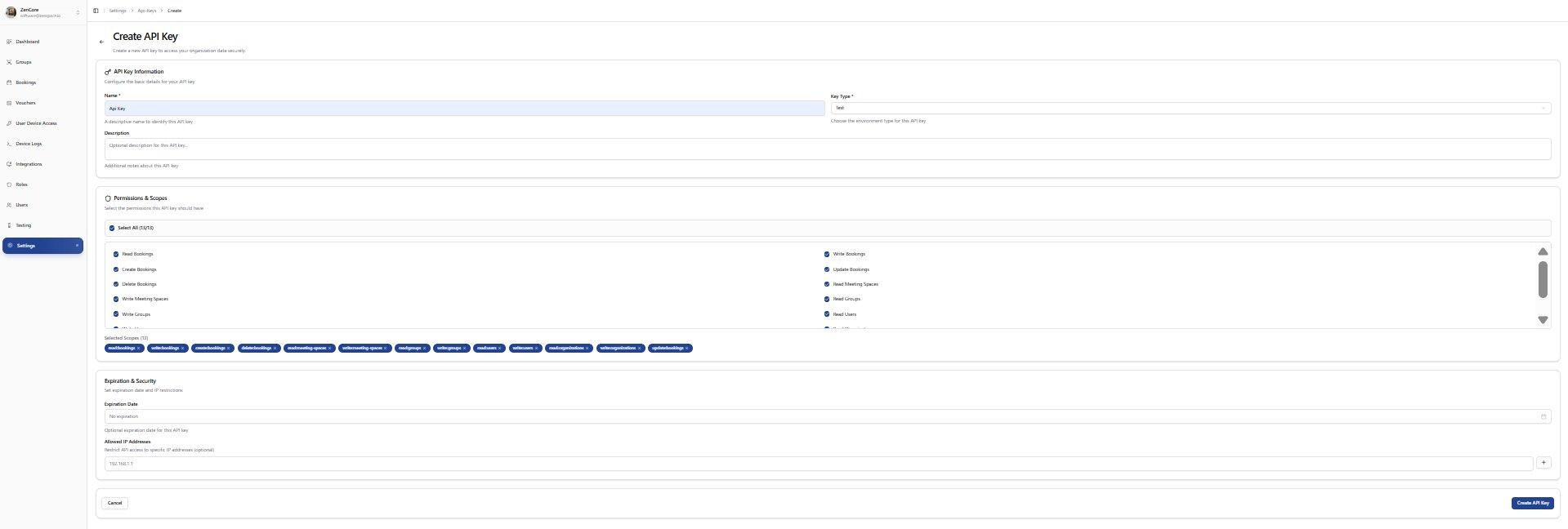Click the Cancel button

pyautogui.click(x=114, y=503)
